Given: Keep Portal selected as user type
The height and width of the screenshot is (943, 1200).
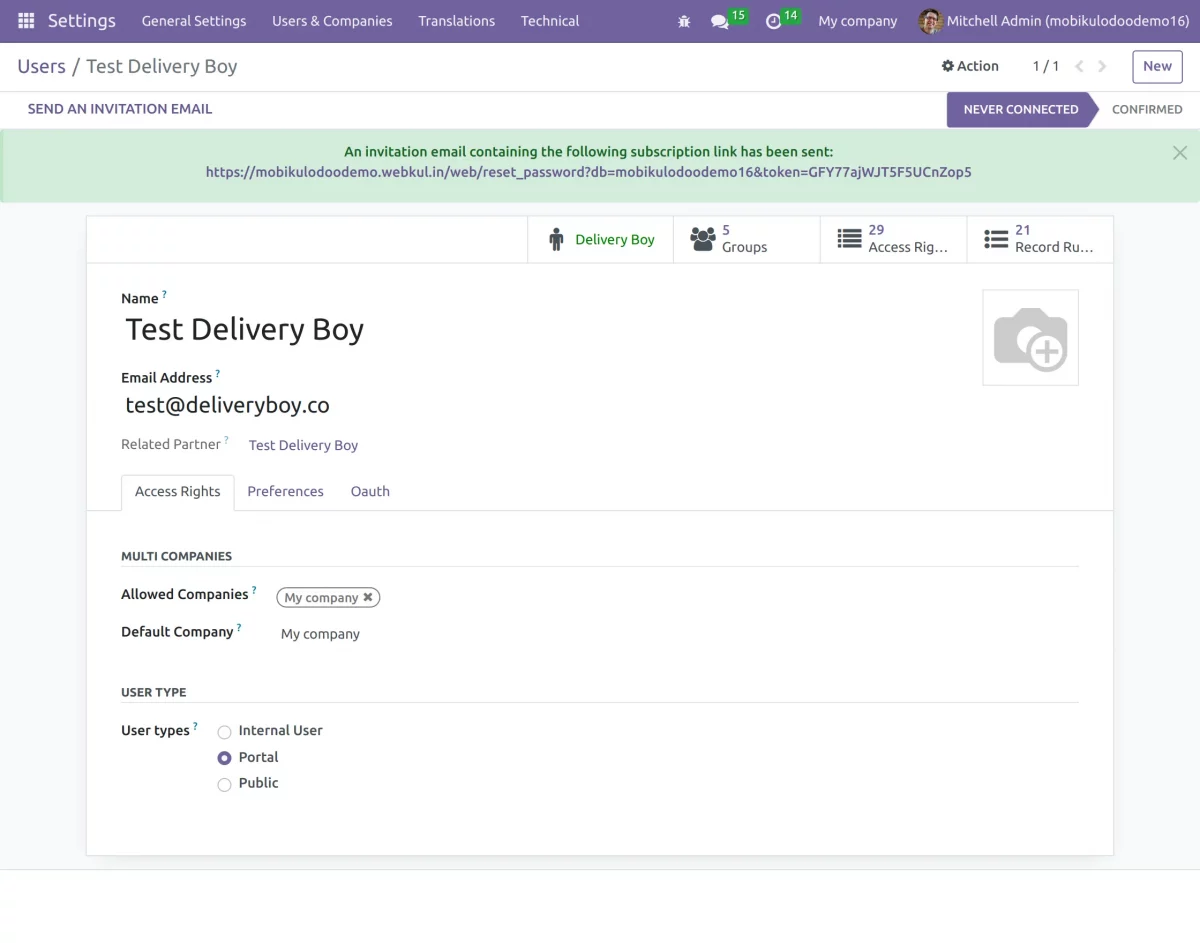Looking at the screenshot, I should 224,757.
